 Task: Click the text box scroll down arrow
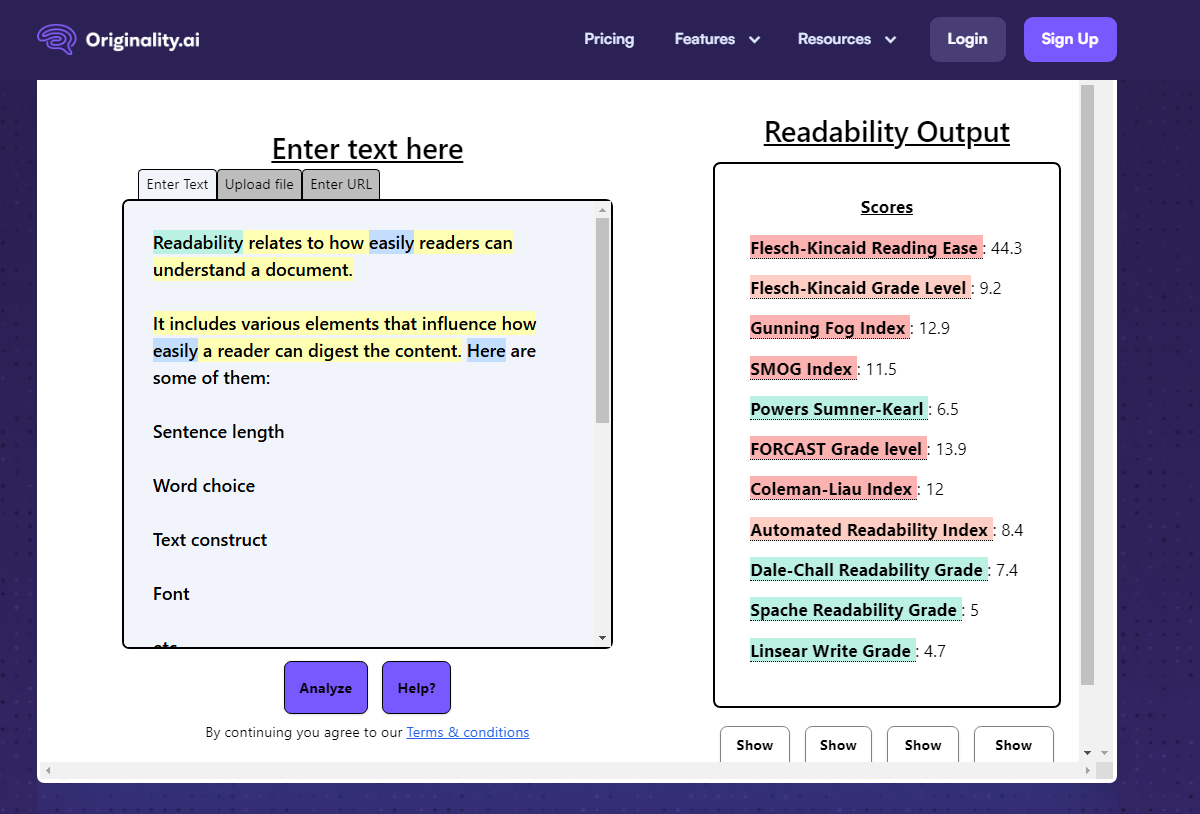[602, 638]
